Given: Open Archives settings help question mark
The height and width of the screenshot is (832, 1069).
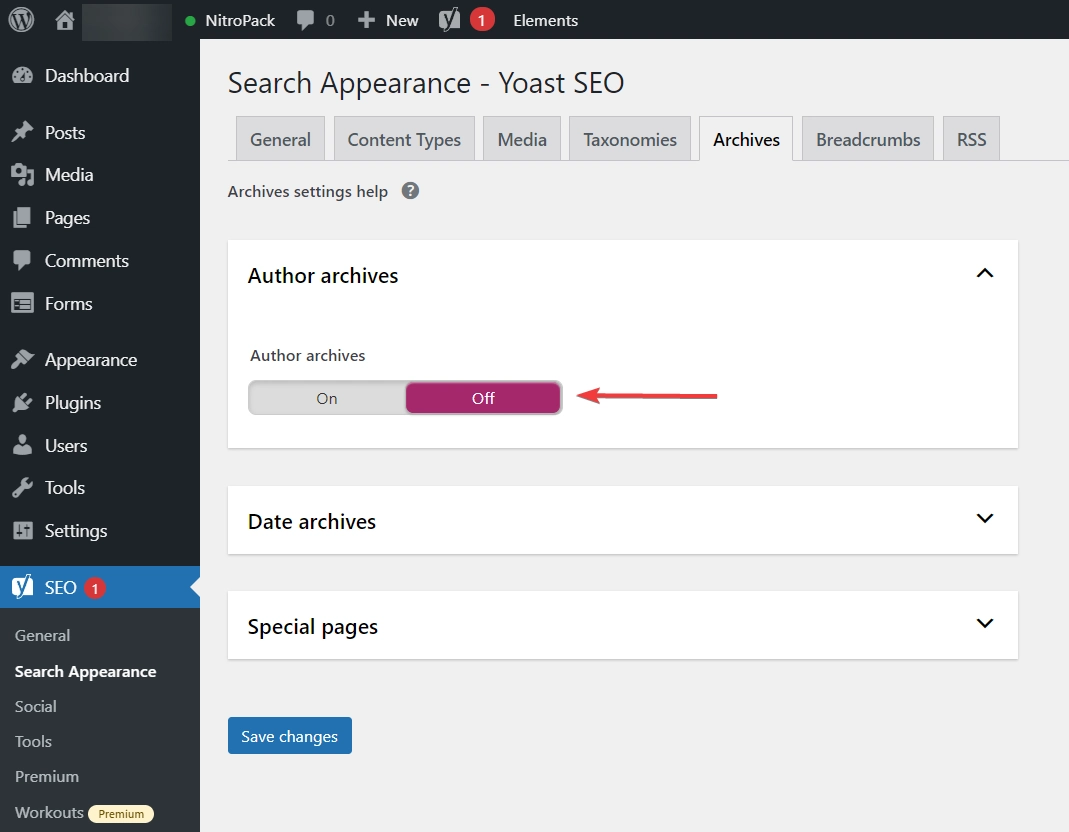Looking at the screenshot, I should (410, 191).
